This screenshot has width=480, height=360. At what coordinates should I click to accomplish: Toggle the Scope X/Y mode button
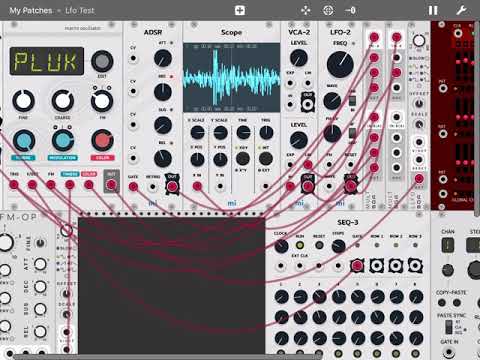click(x=243, y=159)
